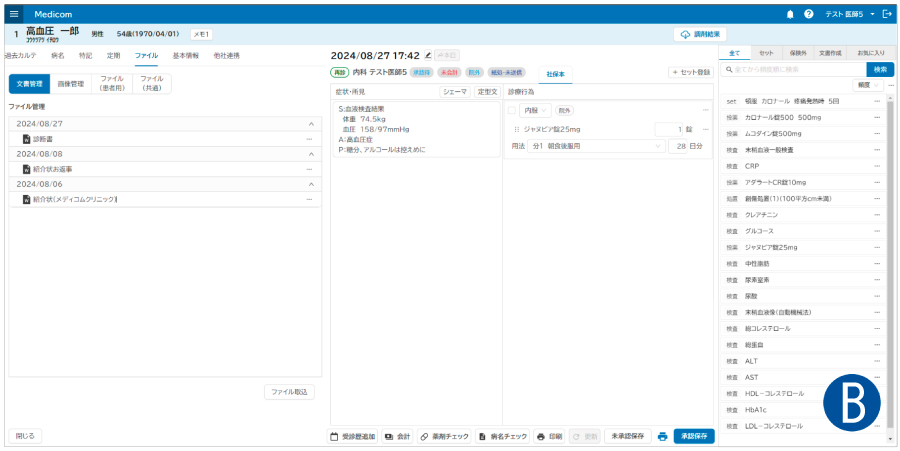Click the logout icon in header
This screenshot has height=451, width=900.
[x=888, y=14]
